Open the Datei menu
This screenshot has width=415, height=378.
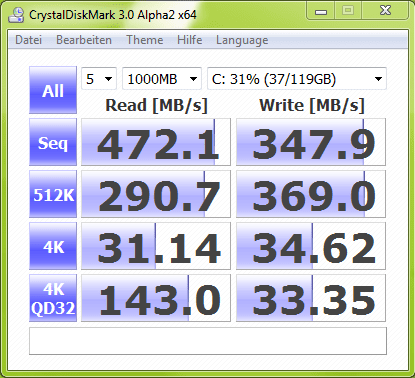29,40
